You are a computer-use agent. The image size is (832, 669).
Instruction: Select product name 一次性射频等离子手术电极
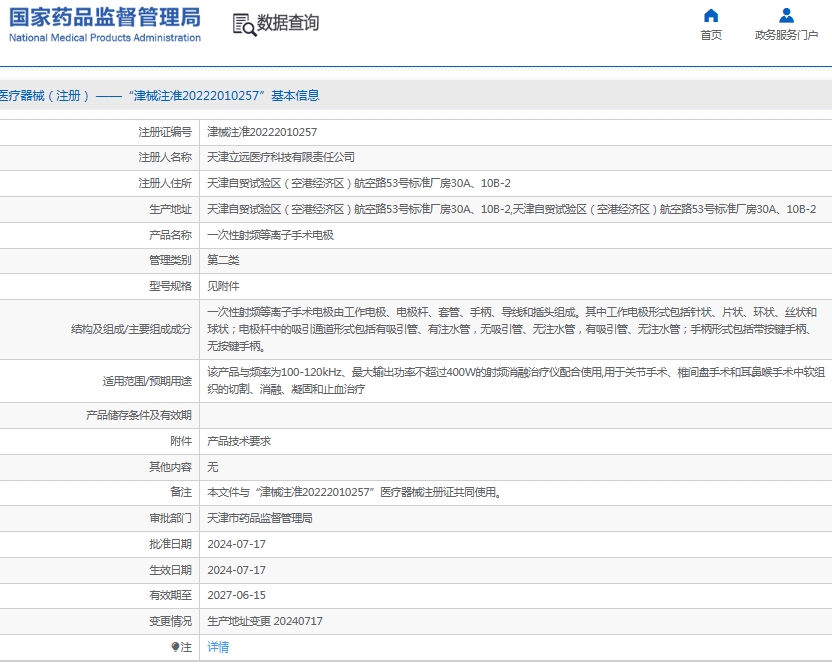(271, 235)
